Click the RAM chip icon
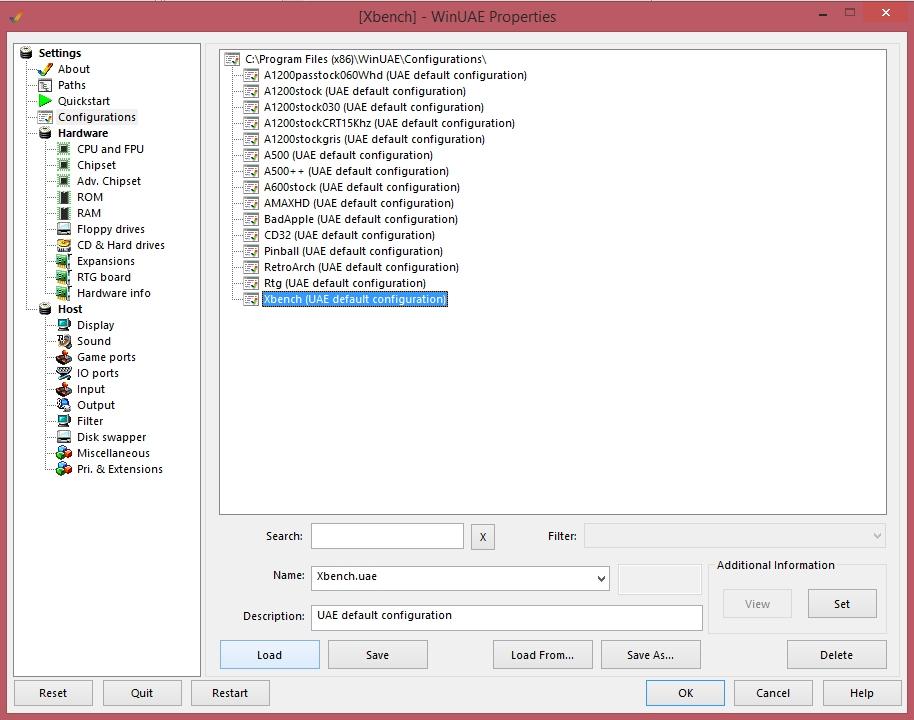Viewport: 914px width, 720px height. pyautogui.click(x=64, y=213)
